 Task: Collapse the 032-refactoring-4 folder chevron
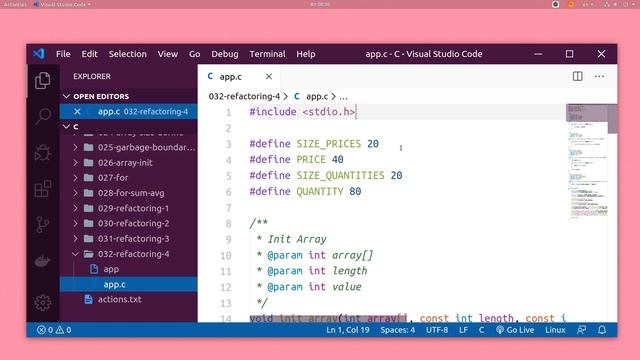75,254
